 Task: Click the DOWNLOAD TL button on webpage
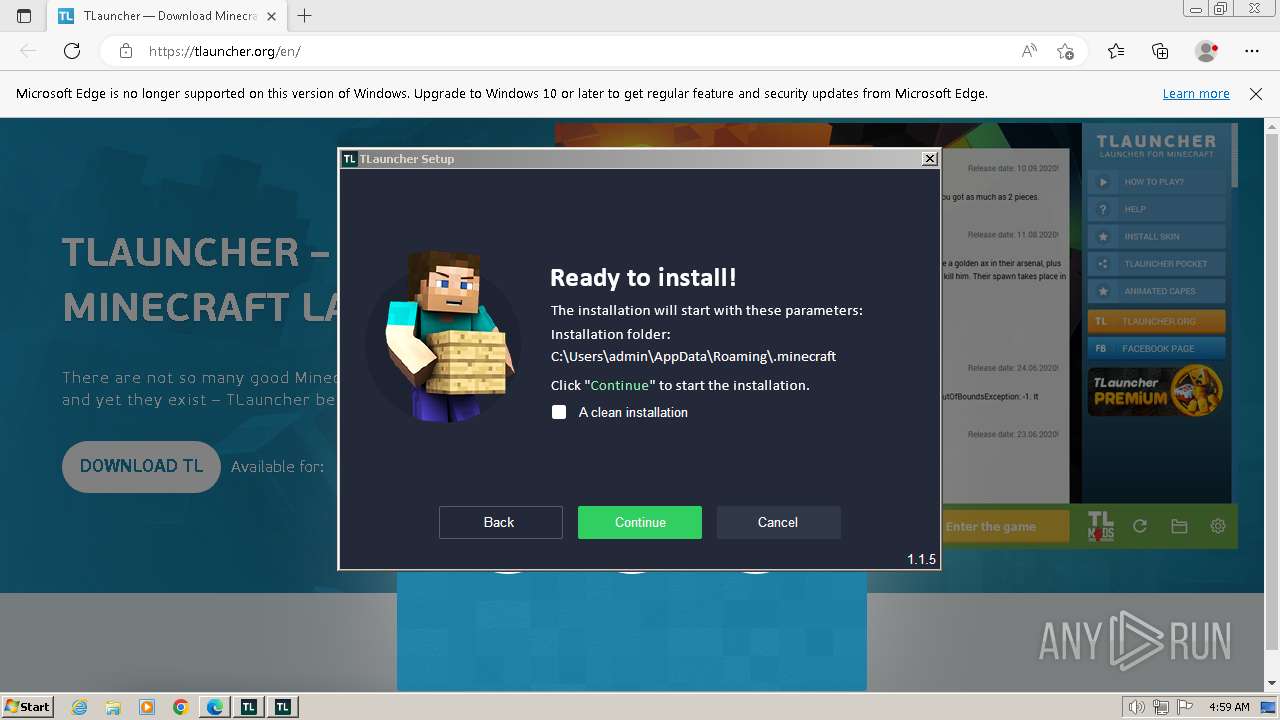(141, 466)
